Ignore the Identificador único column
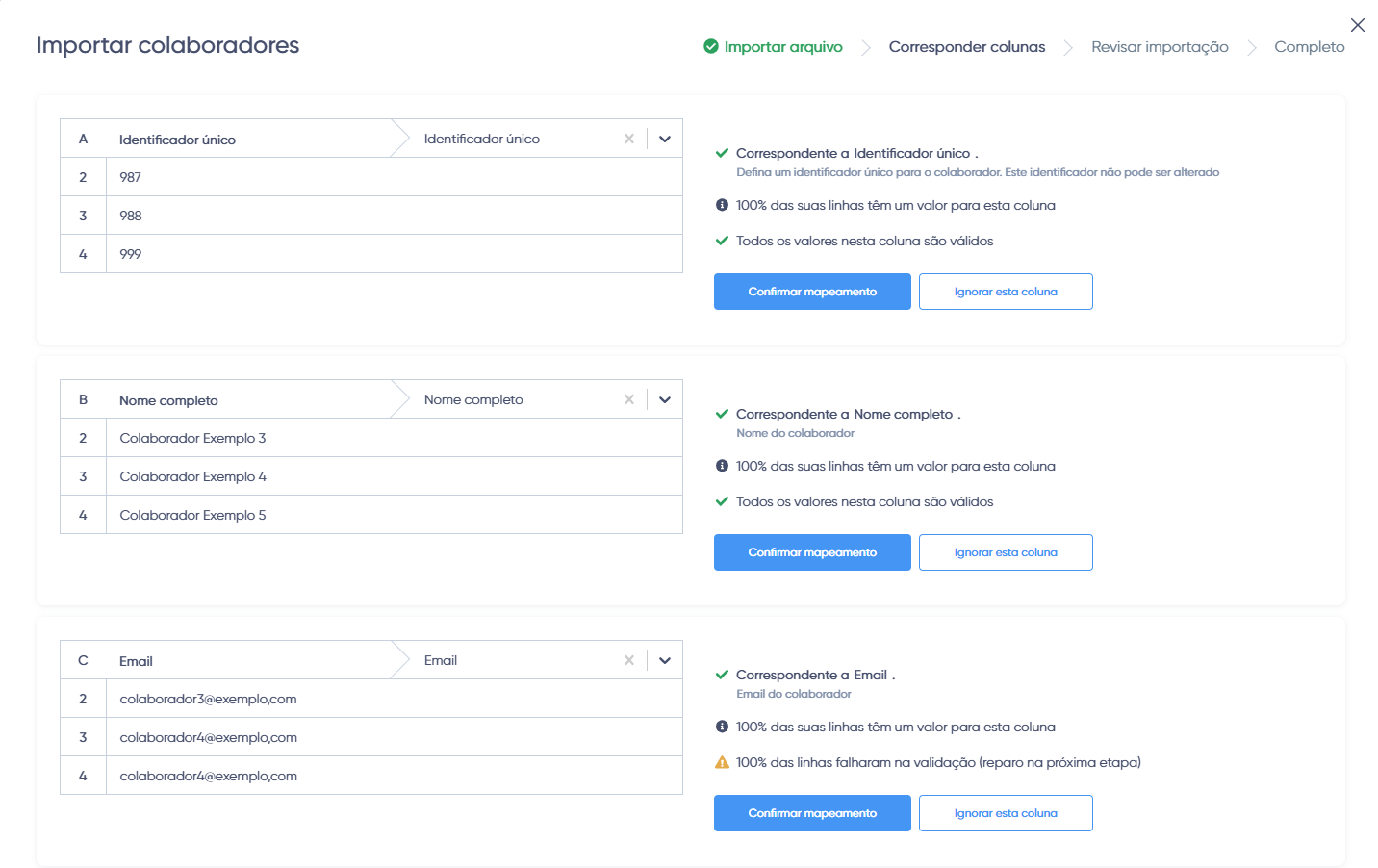This screenshot has height=868, width=1378. [x=1006, y=292]
